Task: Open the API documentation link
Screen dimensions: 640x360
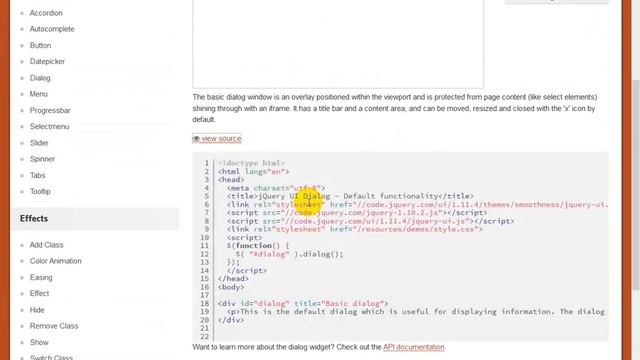Action: tap(413, 347)
